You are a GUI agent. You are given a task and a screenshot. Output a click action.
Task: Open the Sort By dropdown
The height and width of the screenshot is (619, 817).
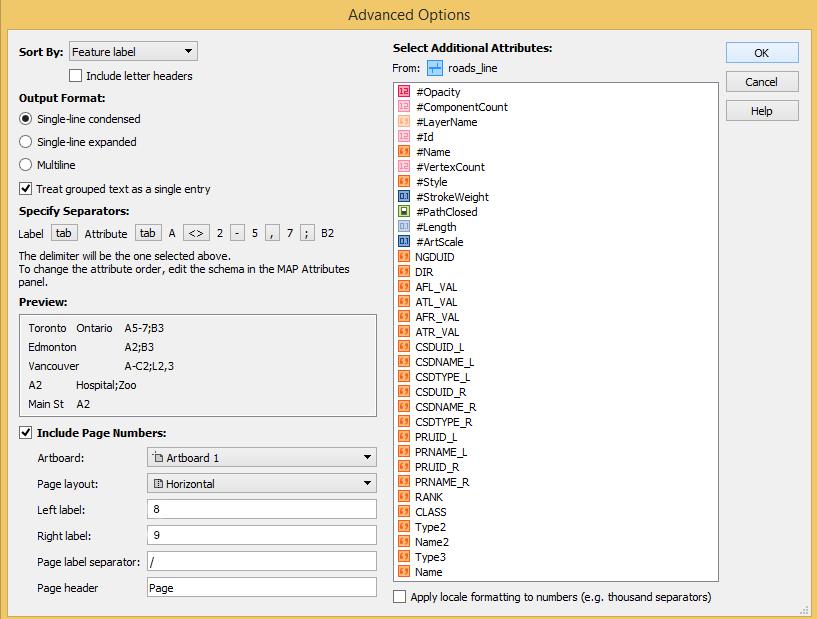pyautogui.click(x=133, y=52)
